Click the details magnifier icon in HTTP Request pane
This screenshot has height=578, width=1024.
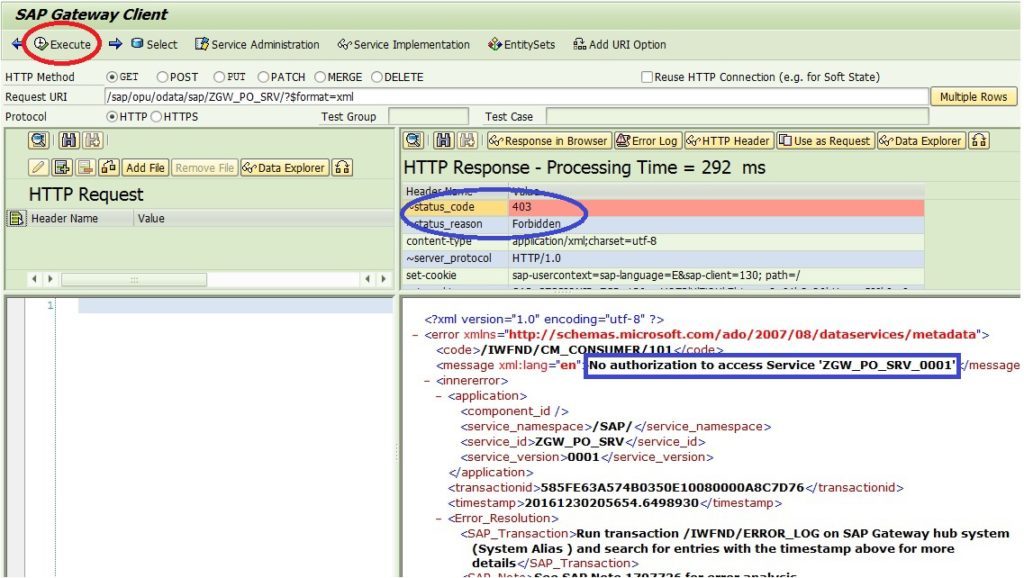pos(39,140)
